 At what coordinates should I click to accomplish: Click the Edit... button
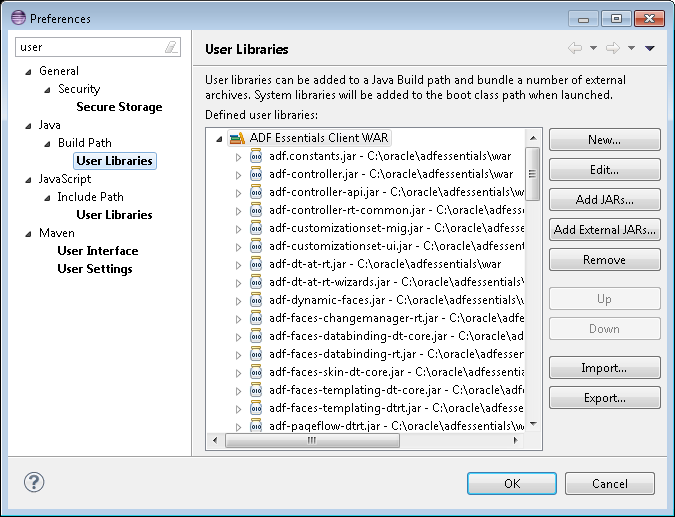coord(604,170)
